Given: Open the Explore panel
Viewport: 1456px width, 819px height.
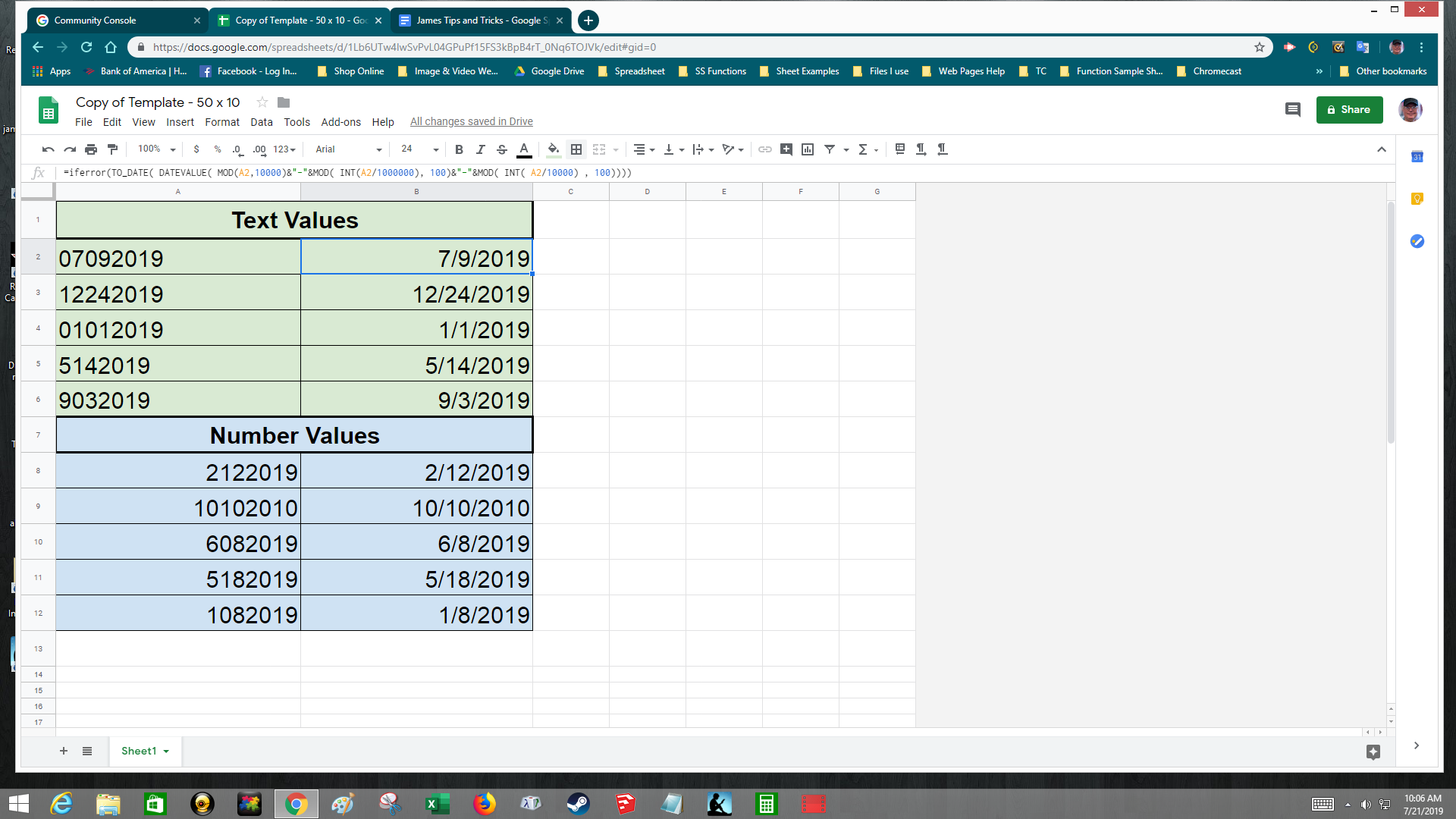Looking at the screenshot, I should pyautogui.click(x=1373, y=752).
